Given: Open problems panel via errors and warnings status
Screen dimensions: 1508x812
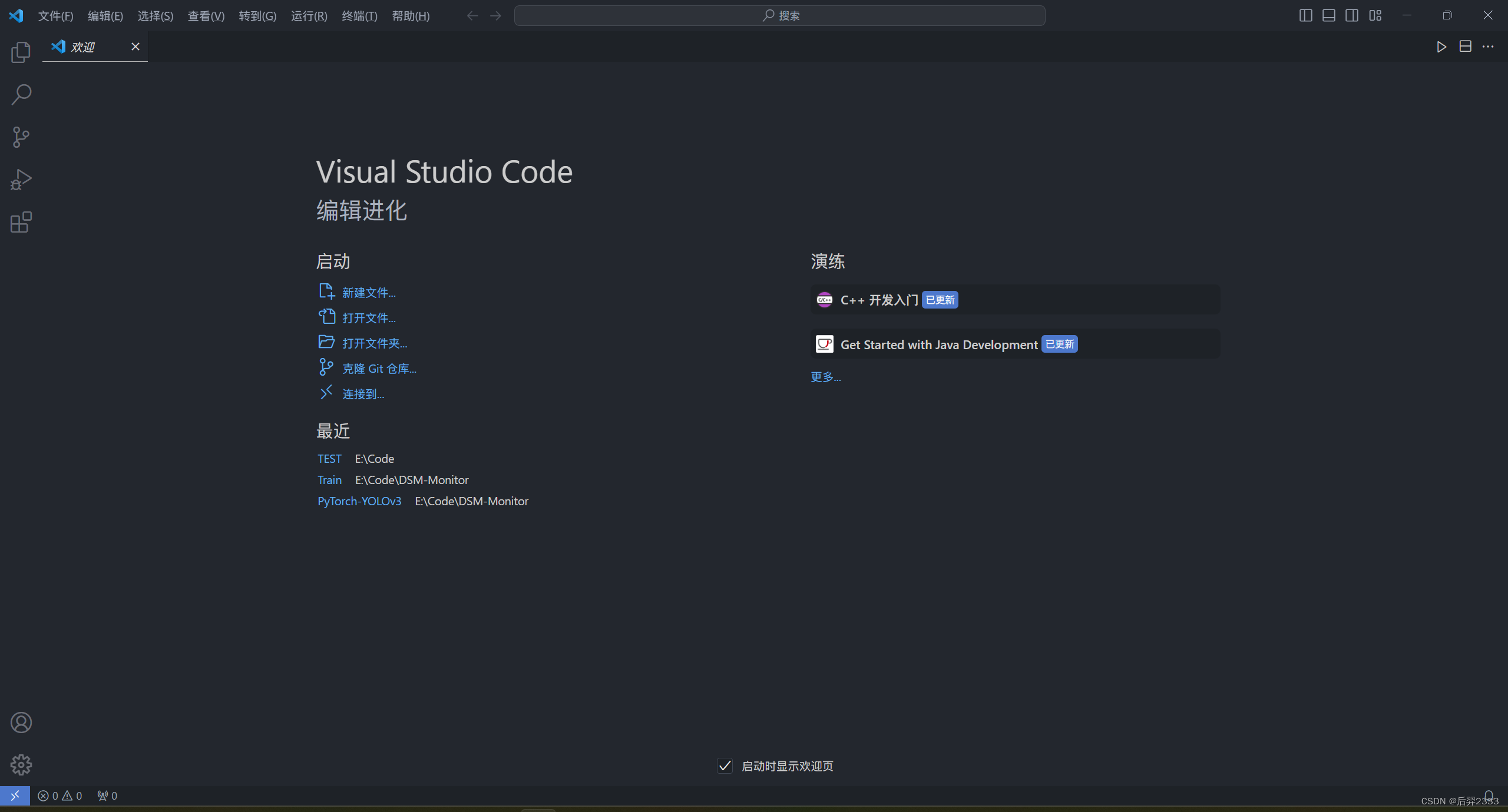Looking at the screenshot, I should click(x=60, y=796).
